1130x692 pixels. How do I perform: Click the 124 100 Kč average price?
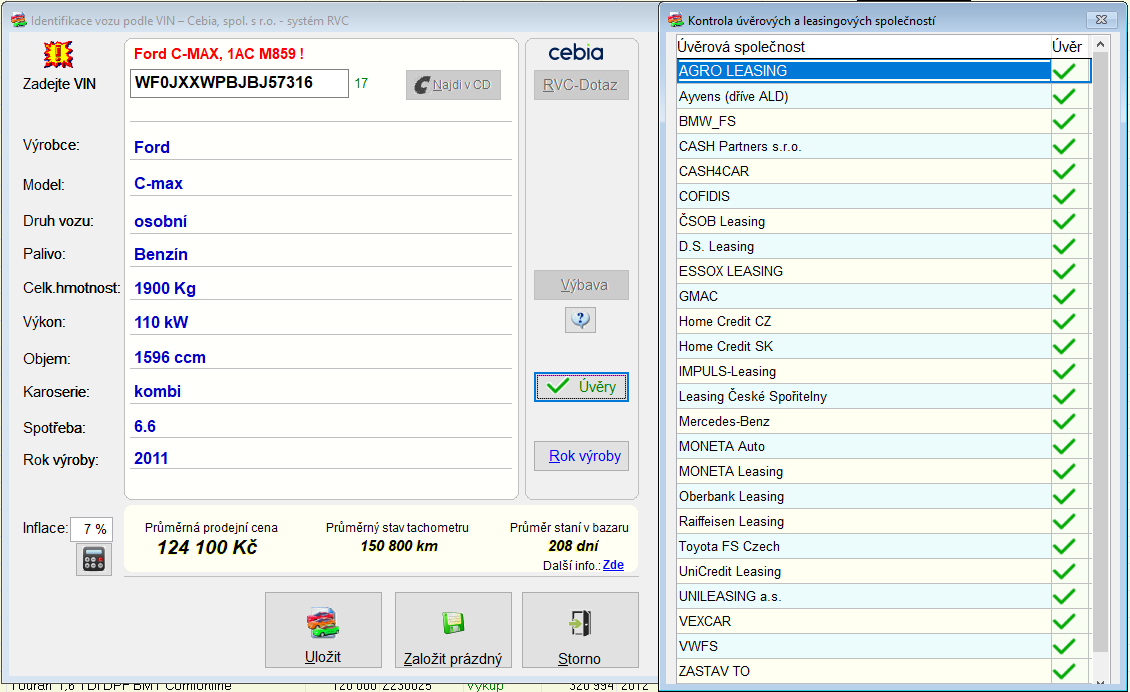208,548
